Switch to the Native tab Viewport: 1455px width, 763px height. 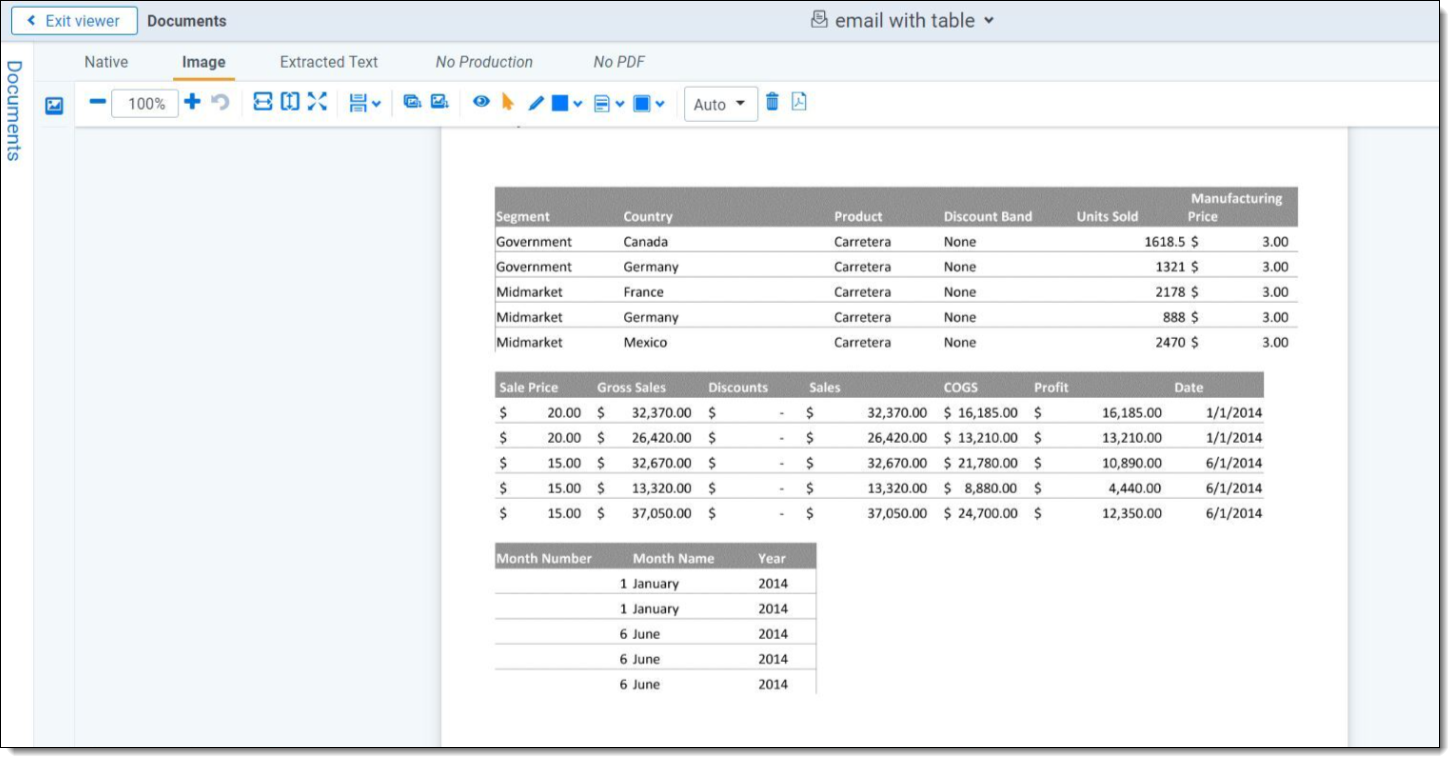click(106, 62)
